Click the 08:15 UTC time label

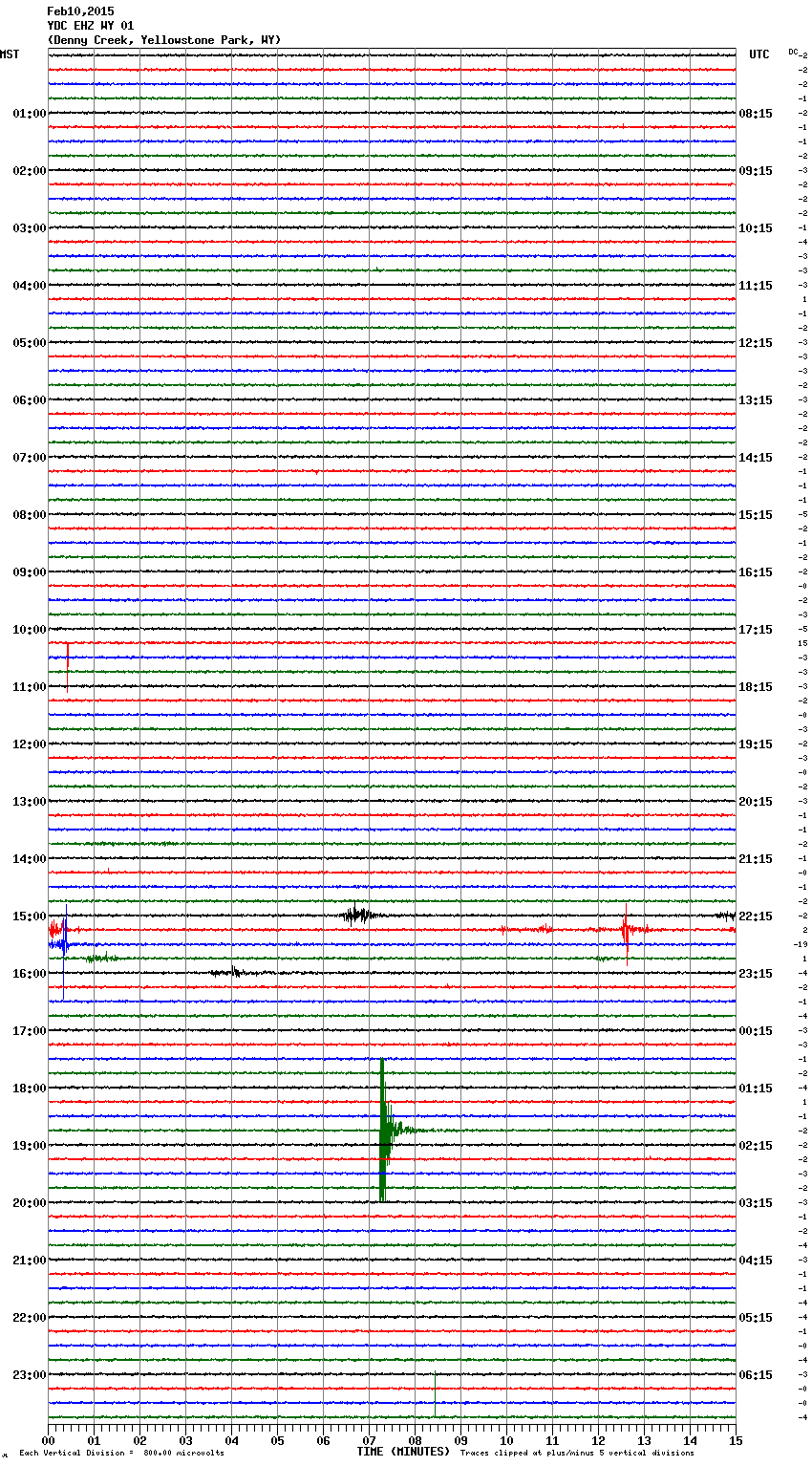pos(756,114)
